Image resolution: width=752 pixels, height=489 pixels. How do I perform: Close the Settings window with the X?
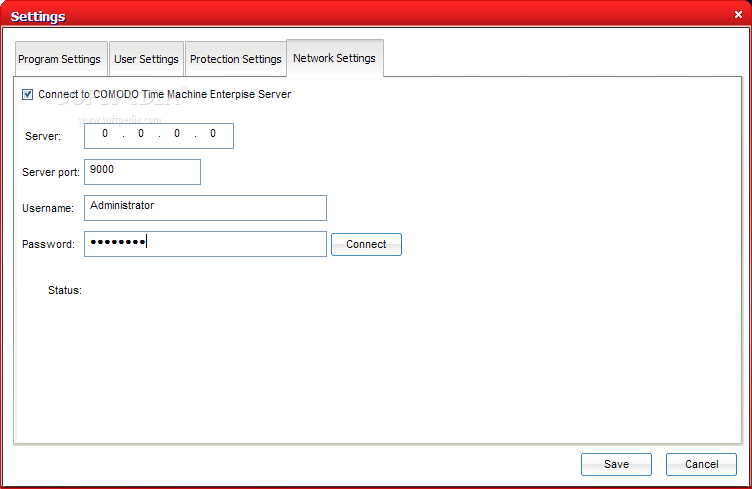click(x=738, y=14)
